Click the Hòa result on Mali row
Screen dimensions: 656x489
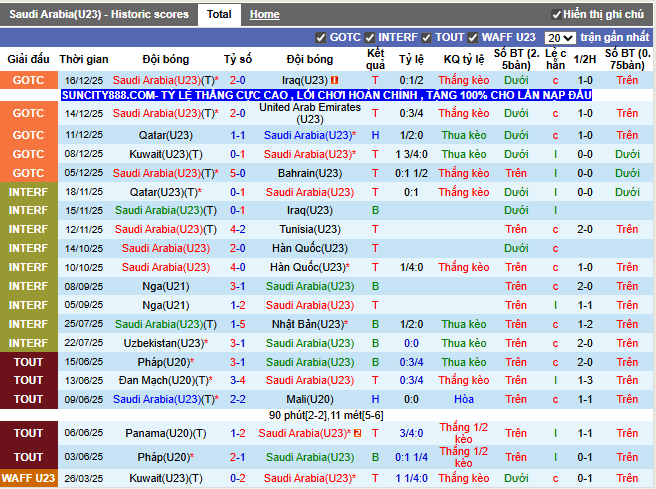(x=464, y=399)
